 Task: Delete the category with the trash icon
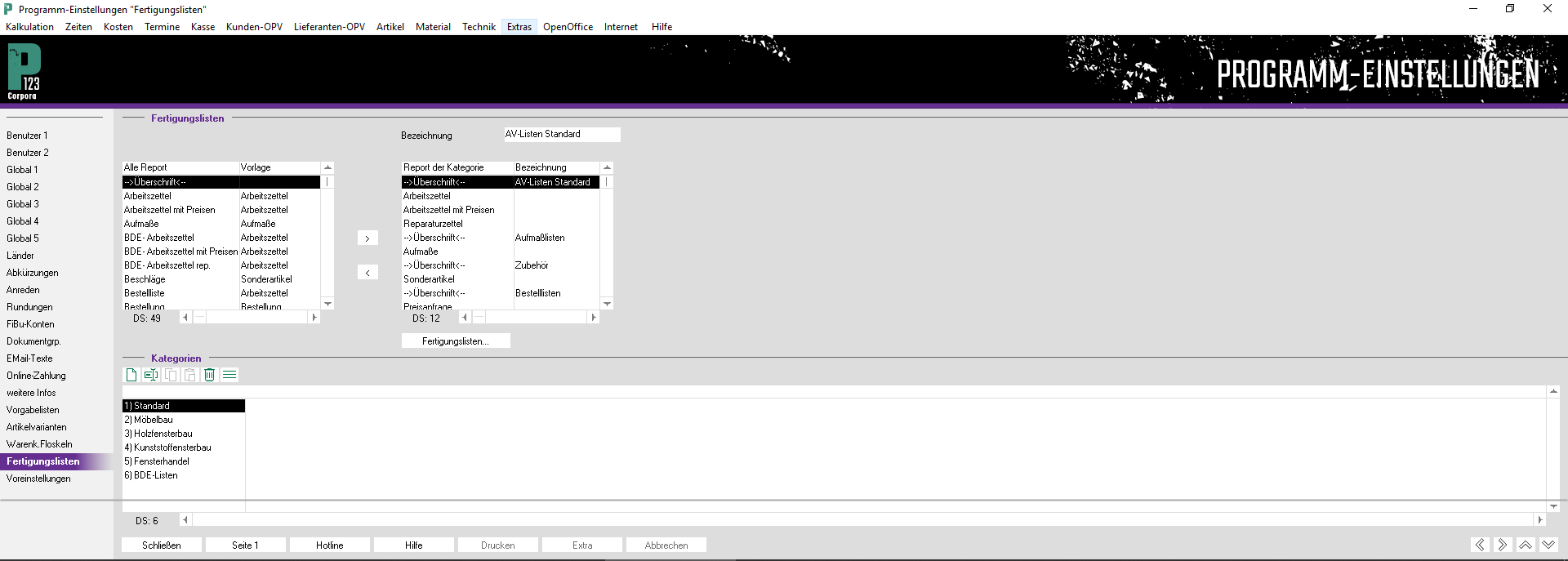click(210, 375)
